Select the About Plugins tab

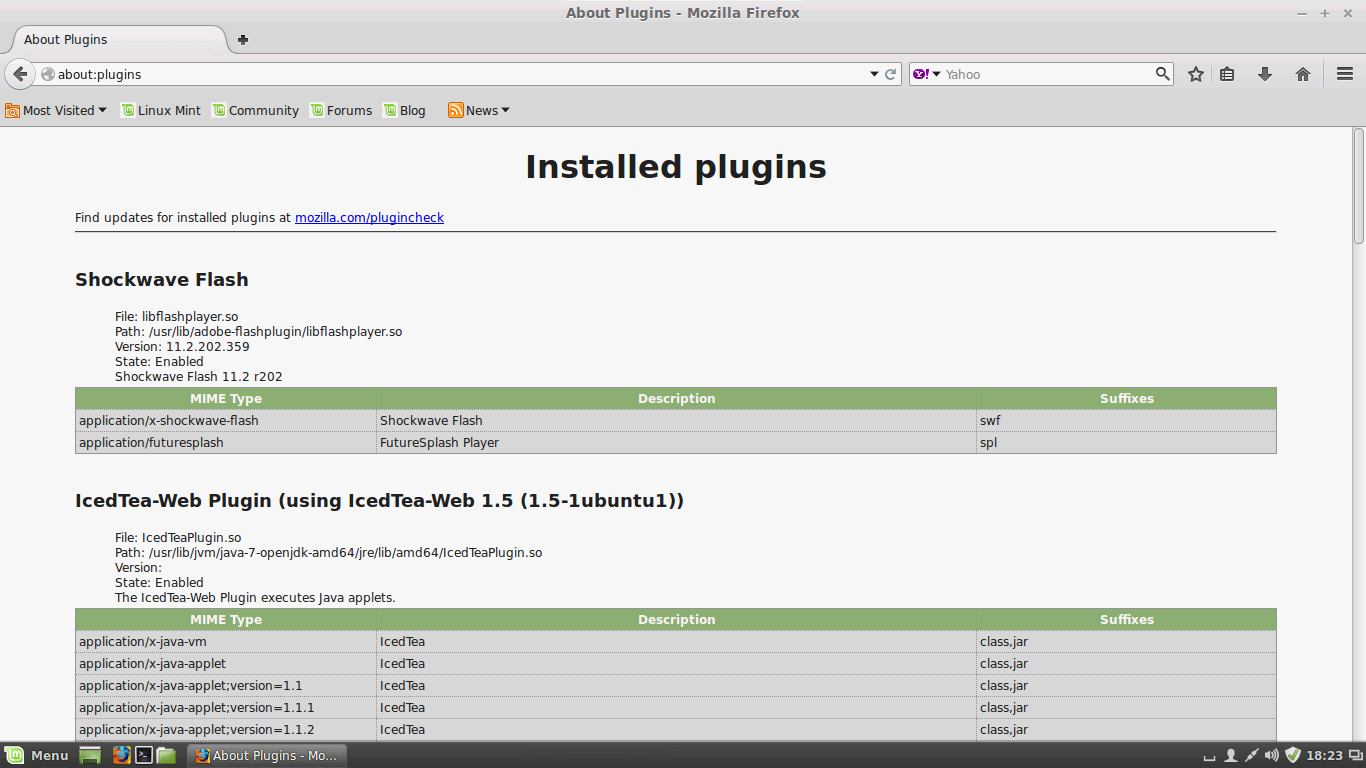point(118,40)
